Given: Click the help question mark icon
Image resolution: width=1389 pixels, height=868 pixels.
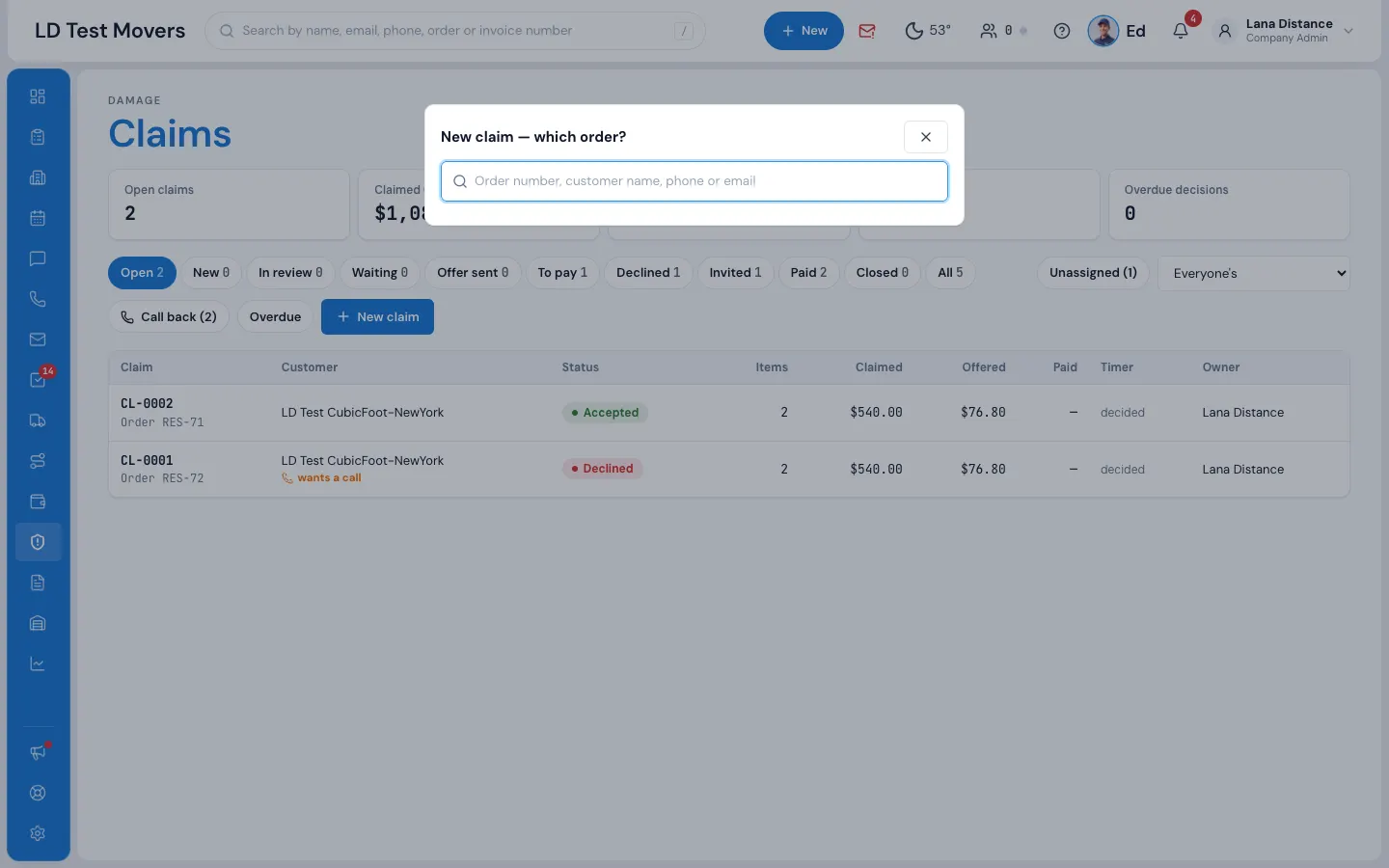Looking at the screenshot, I should coord(1062,31).
